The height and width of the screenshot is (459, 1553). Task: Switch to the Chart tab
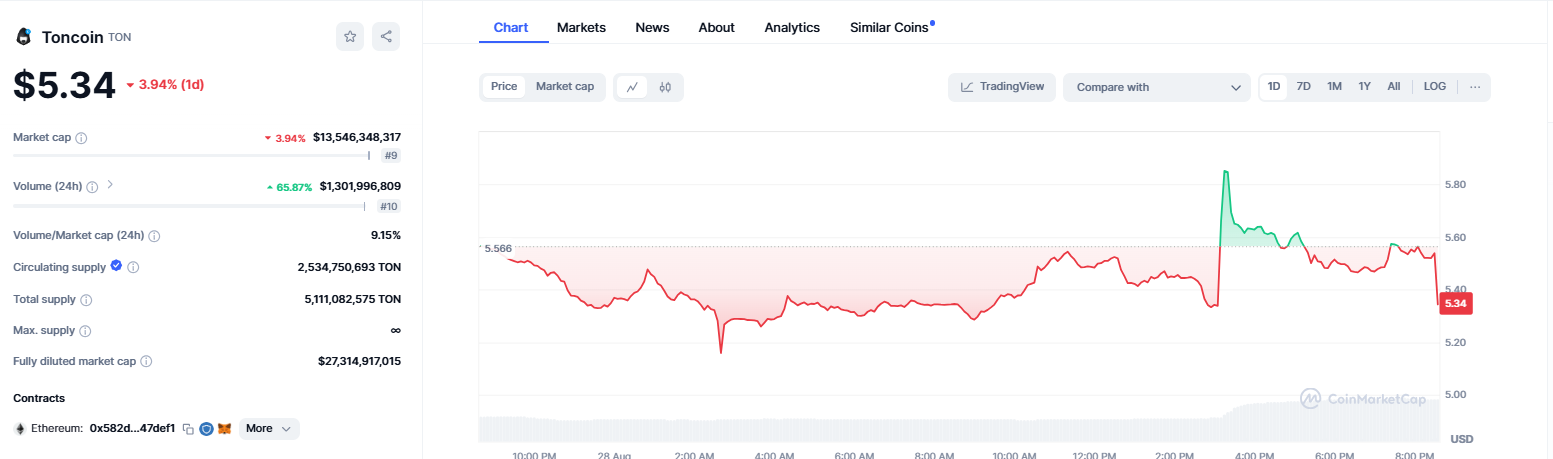click(x=511, y=27)
